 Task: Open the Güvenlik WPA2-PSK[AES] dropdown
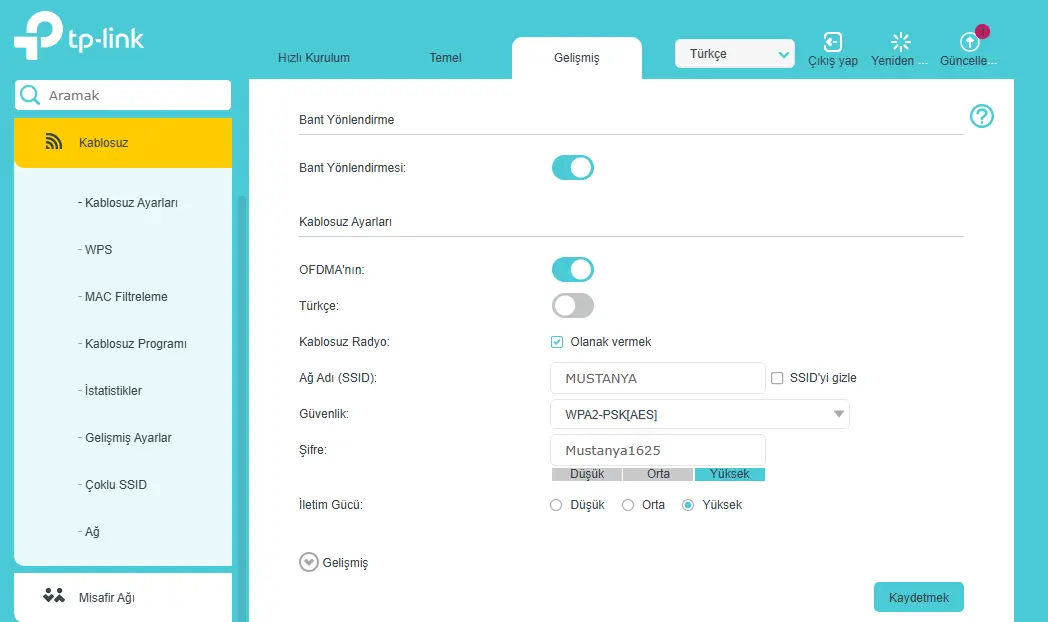(700, 414)
